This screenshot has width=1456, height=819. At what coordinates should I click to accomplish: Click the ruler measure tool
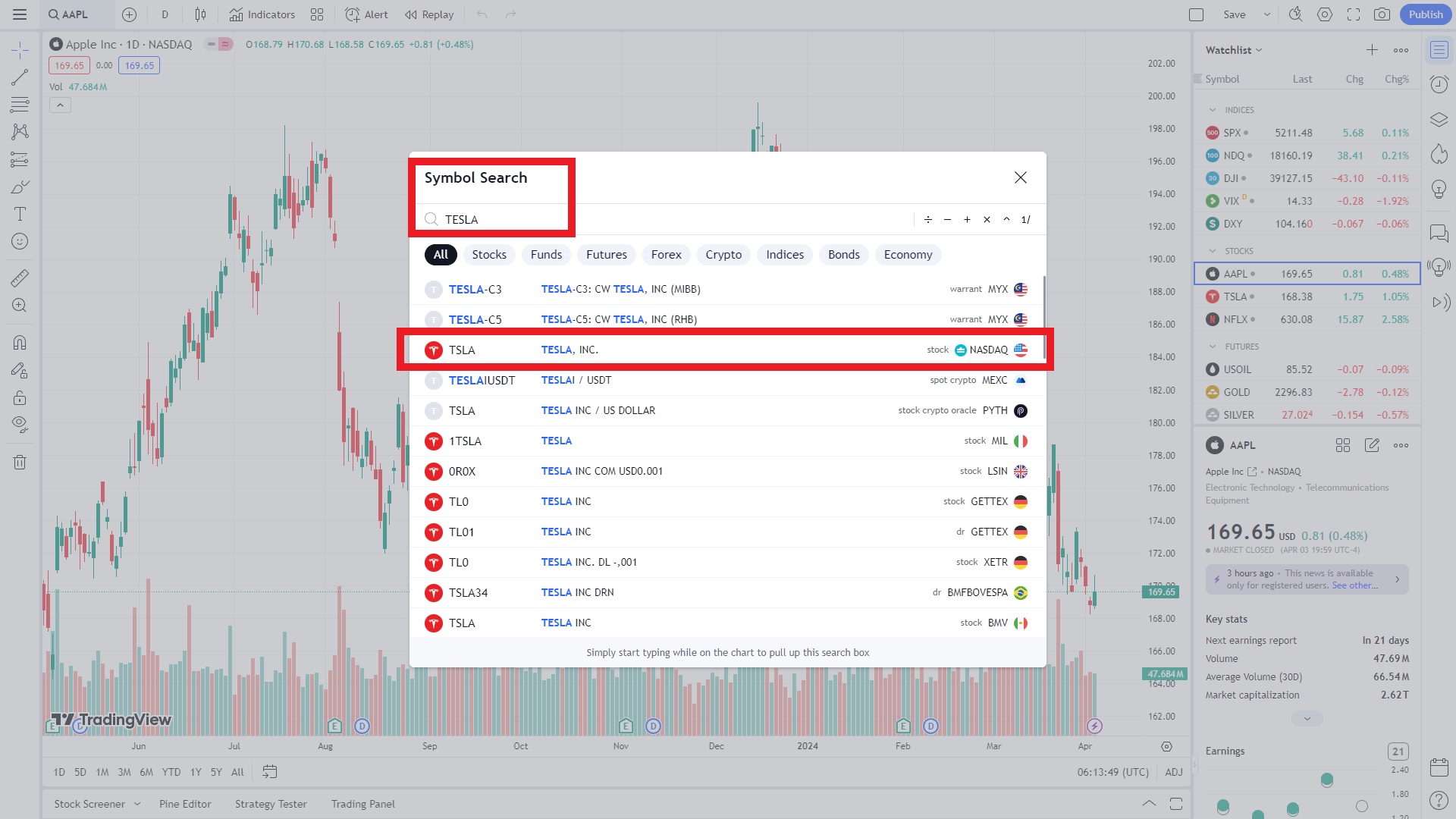tap(20, 278)
